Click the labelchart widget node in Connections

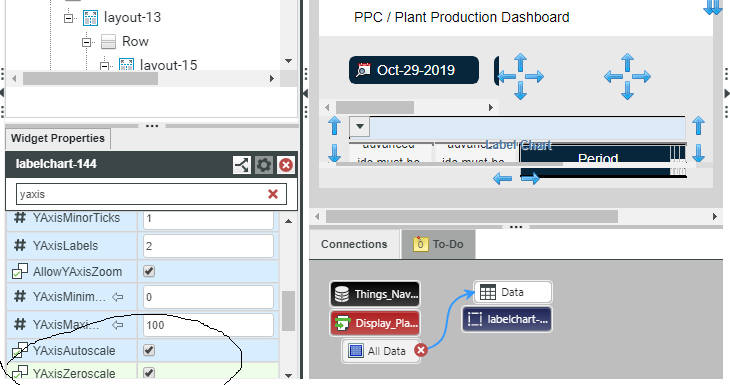click(x=507, y=319)
